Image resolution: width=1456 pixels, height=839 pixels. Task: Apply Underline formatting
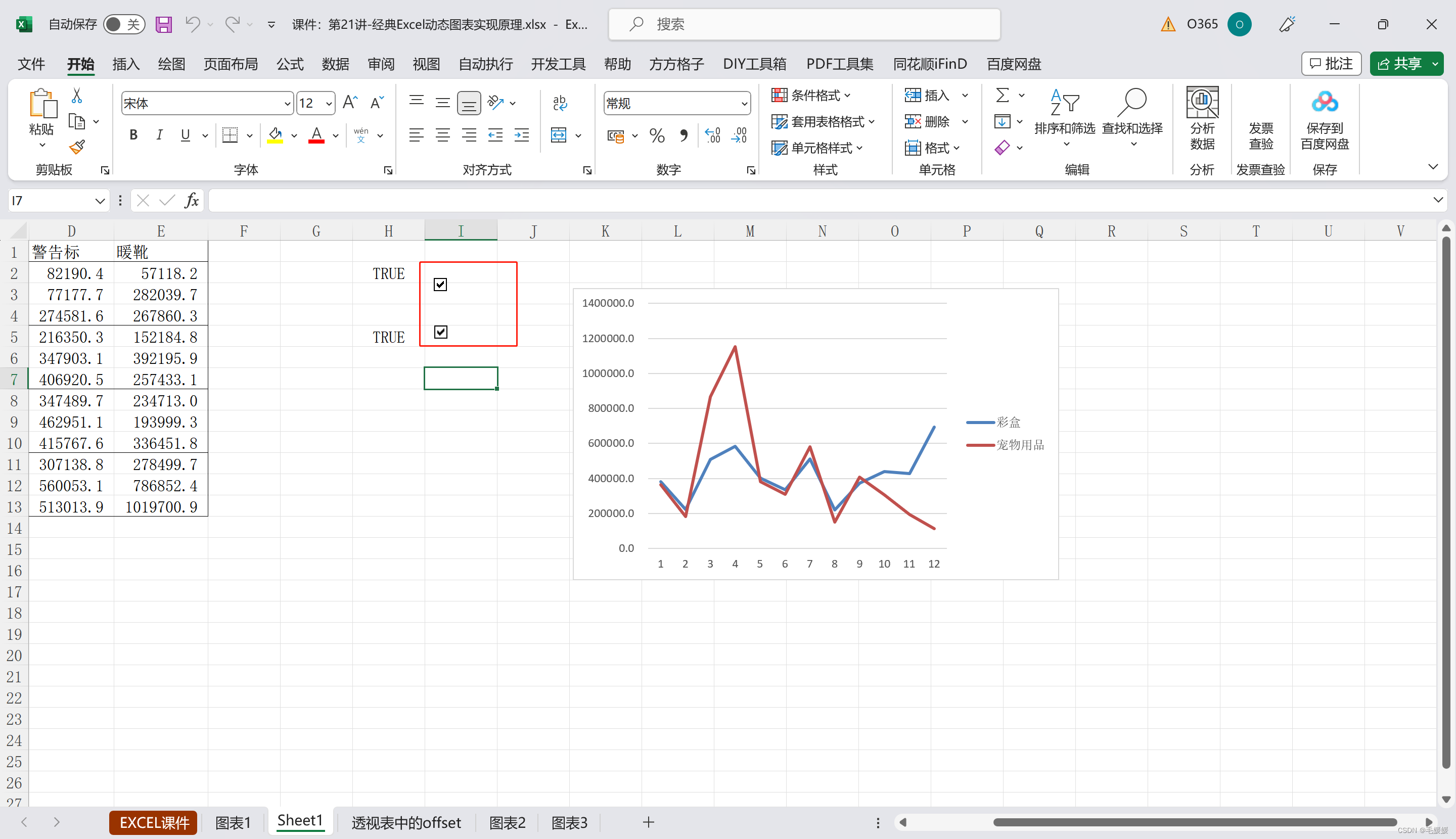pos(185,135)
